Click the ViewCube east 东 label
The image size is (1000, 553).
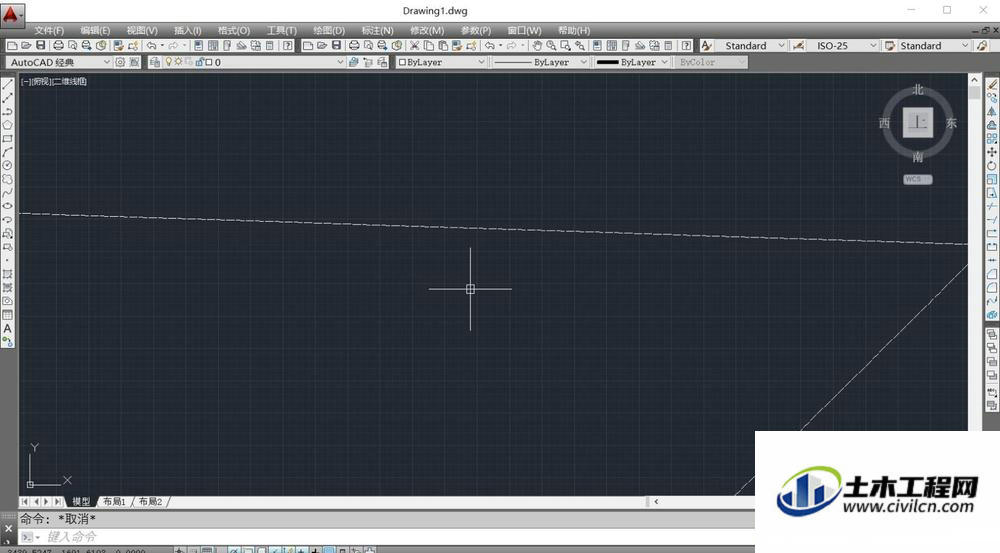tap(952, 123)
